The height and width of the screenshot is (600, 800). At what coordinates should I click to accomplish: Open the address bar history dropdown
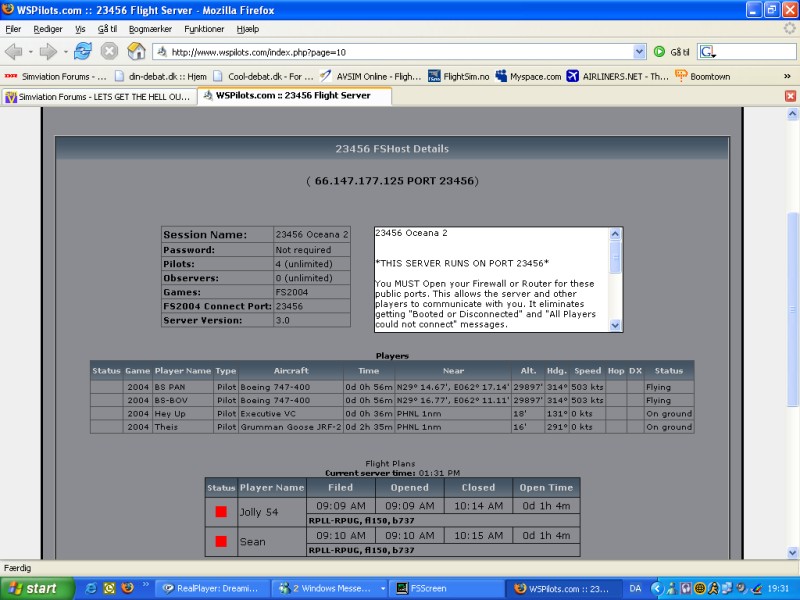(x=640, y=52)
